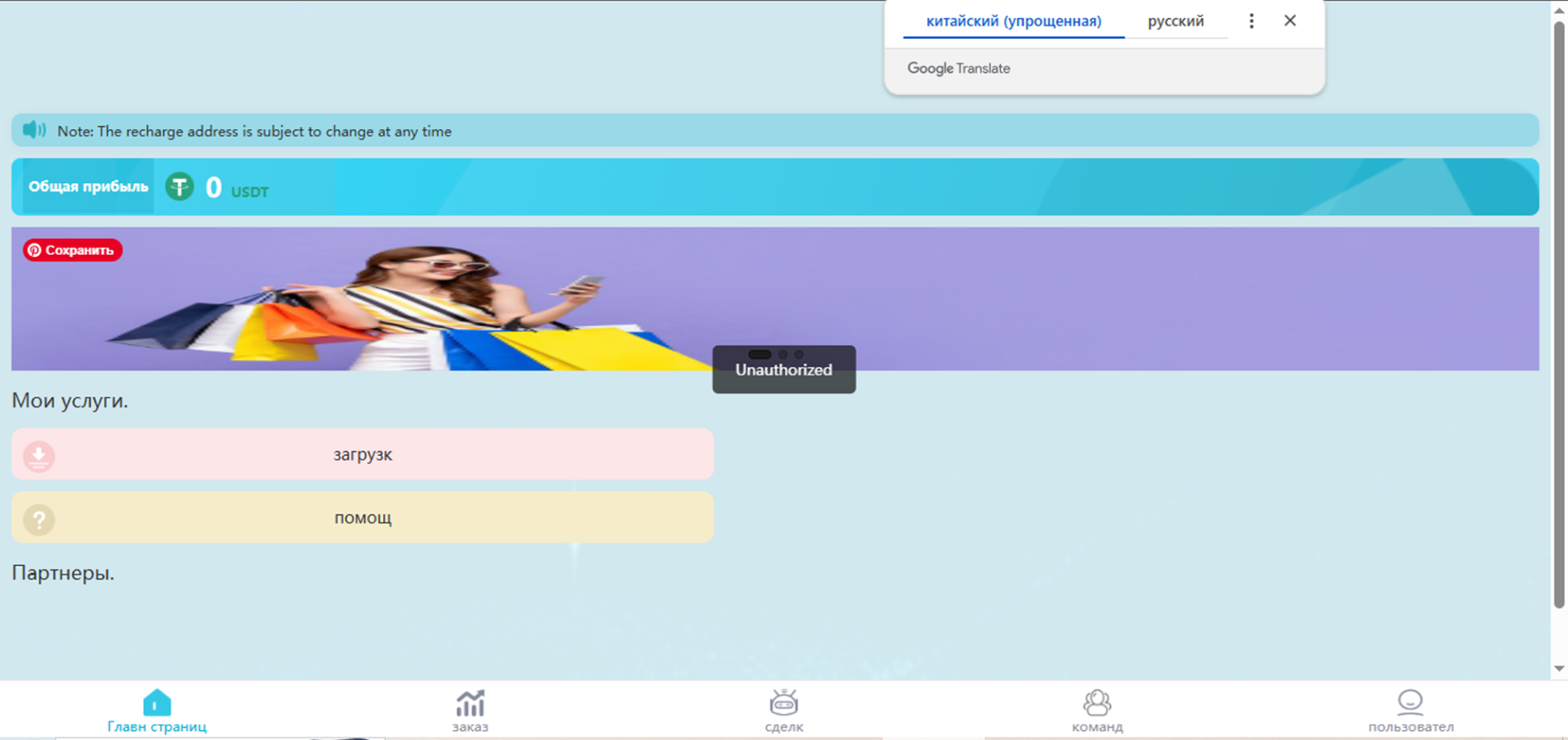1568x740 pixels.
Task: Open the заказ tab with chart icon
Action: pos(470,711)
